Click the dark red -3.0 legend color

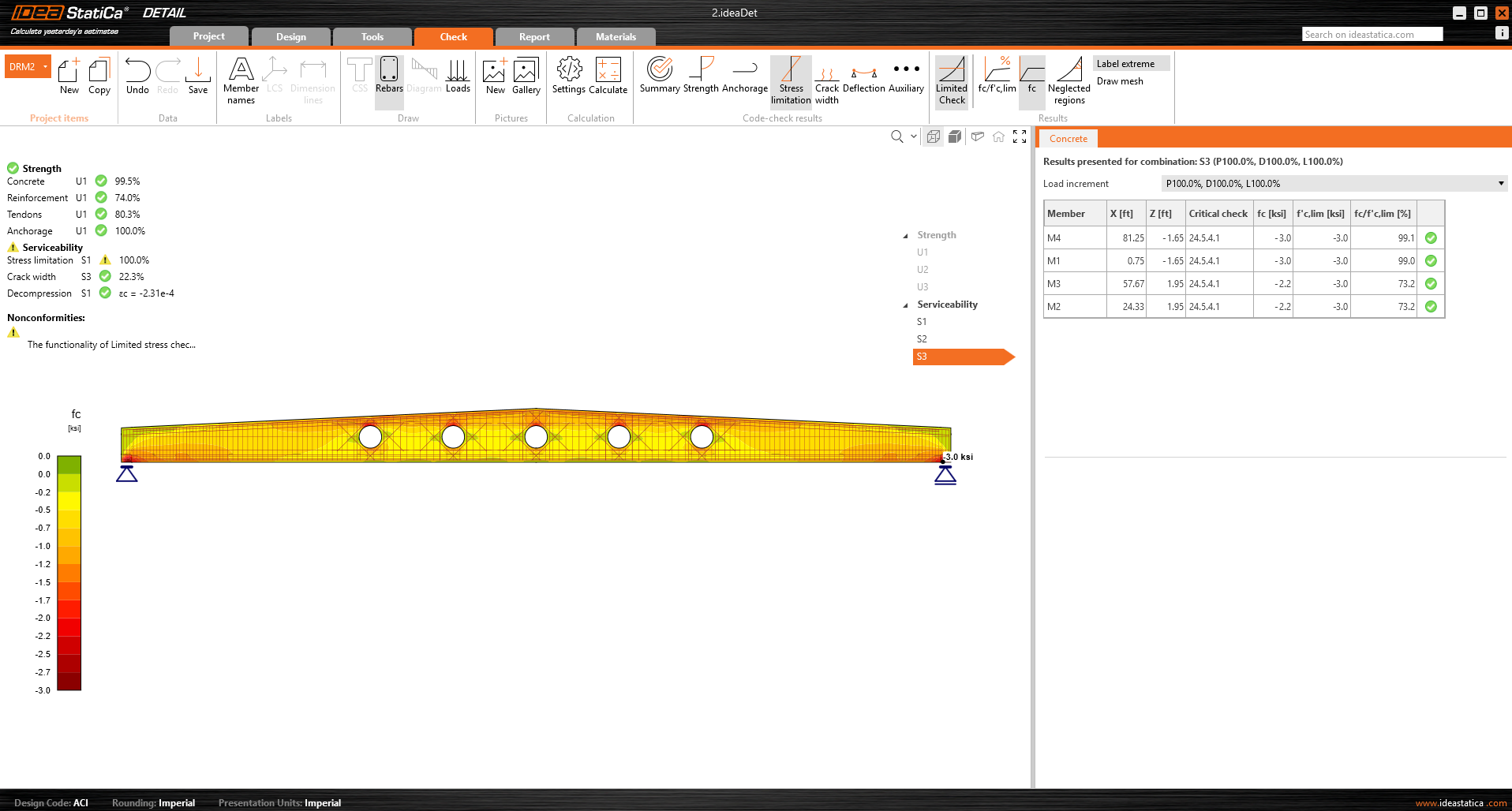pyautogui.click(x=69, y=683)
